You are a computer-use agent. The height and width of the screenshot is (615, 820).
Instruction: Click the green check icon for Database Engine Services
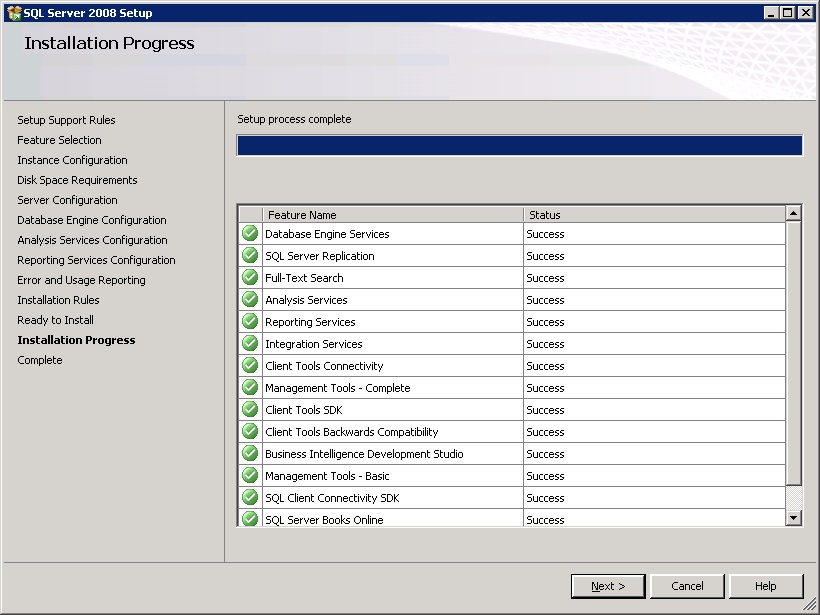point(250,233)
